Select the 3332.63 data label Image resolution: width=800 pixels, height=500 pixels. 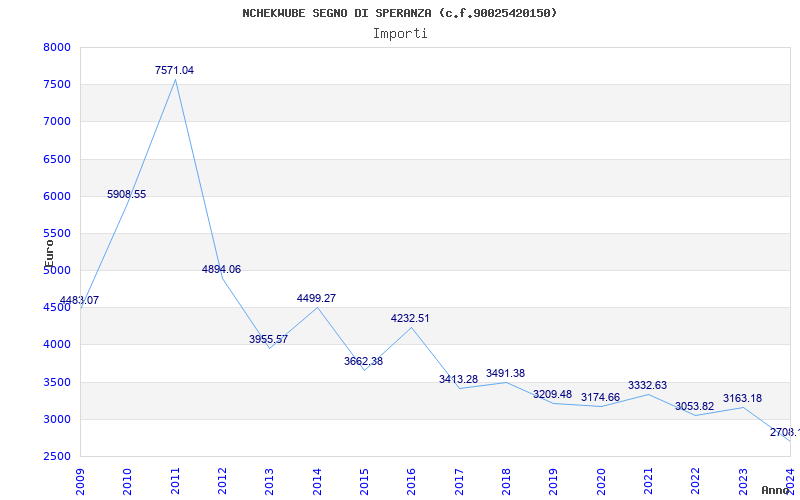click(647, 386)
